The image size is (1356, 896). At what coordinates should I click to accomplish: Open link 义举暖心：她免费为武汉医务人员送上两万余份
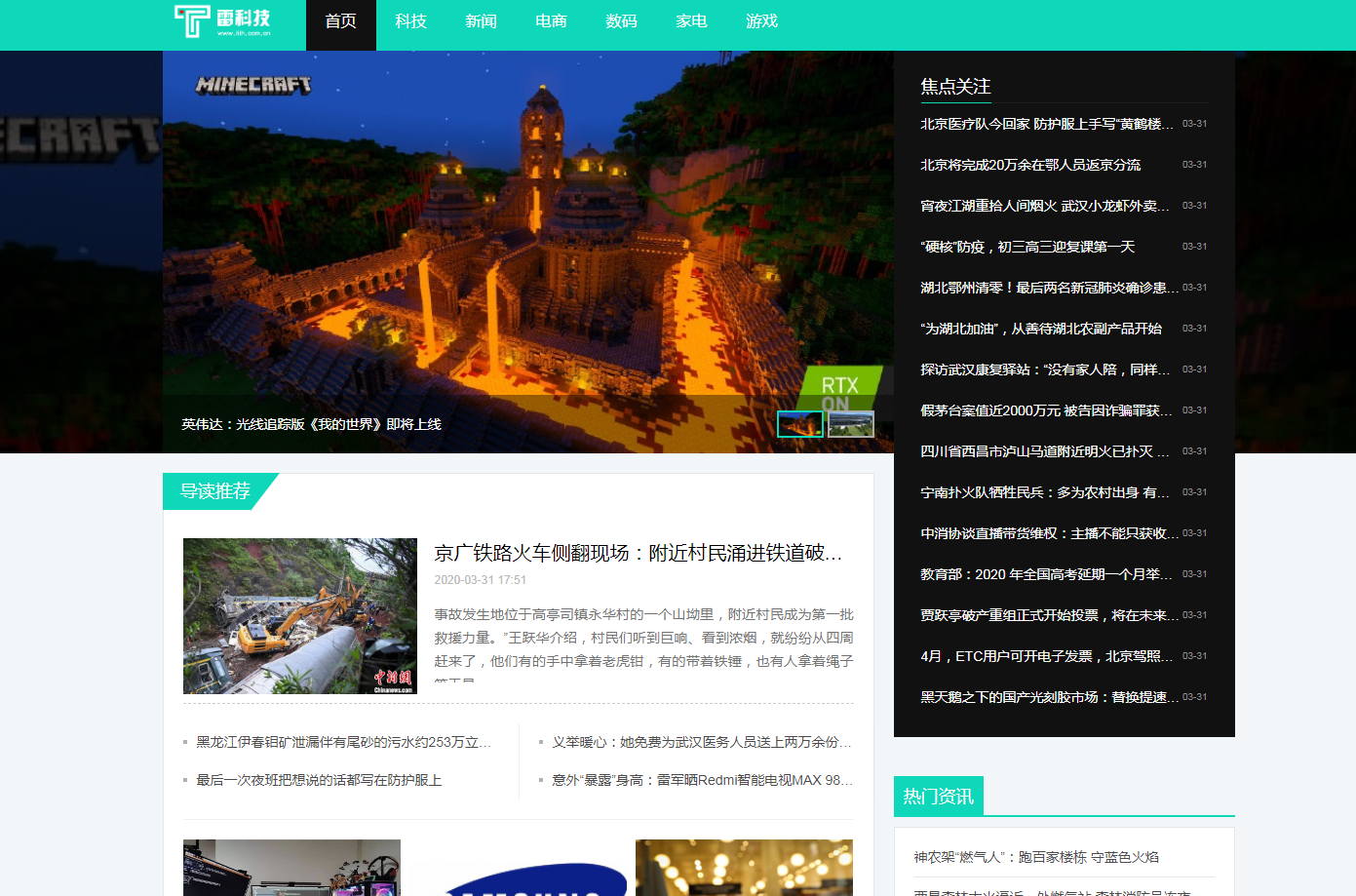702,742
